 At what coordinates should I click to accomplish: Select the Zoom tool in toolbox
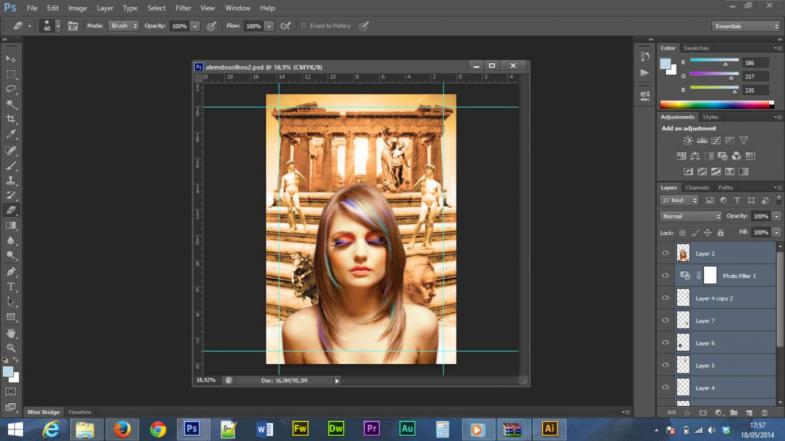click(x=12, y=347)
